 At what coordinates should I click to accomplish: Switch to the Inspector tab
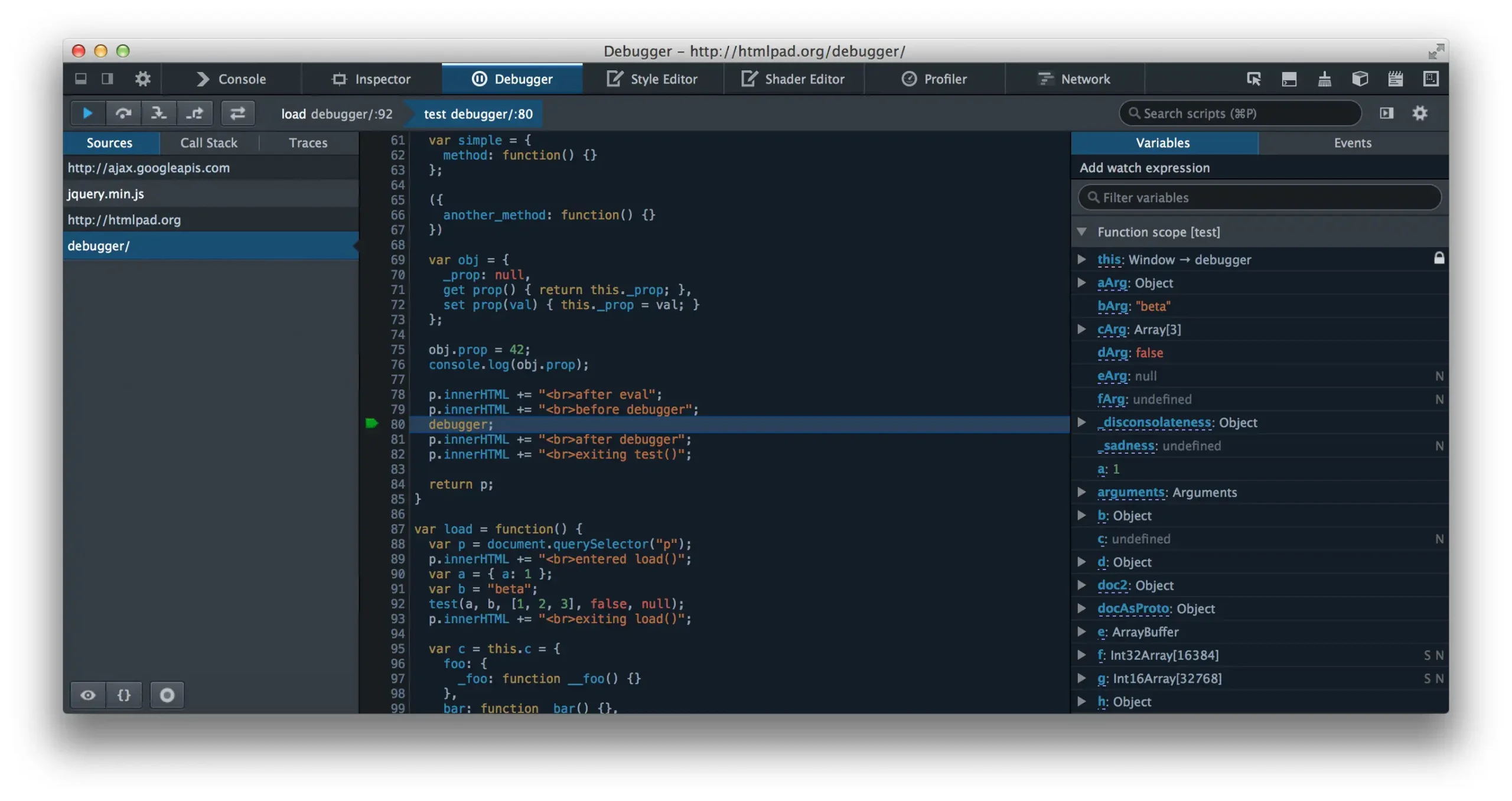click(x=372, y=79)
